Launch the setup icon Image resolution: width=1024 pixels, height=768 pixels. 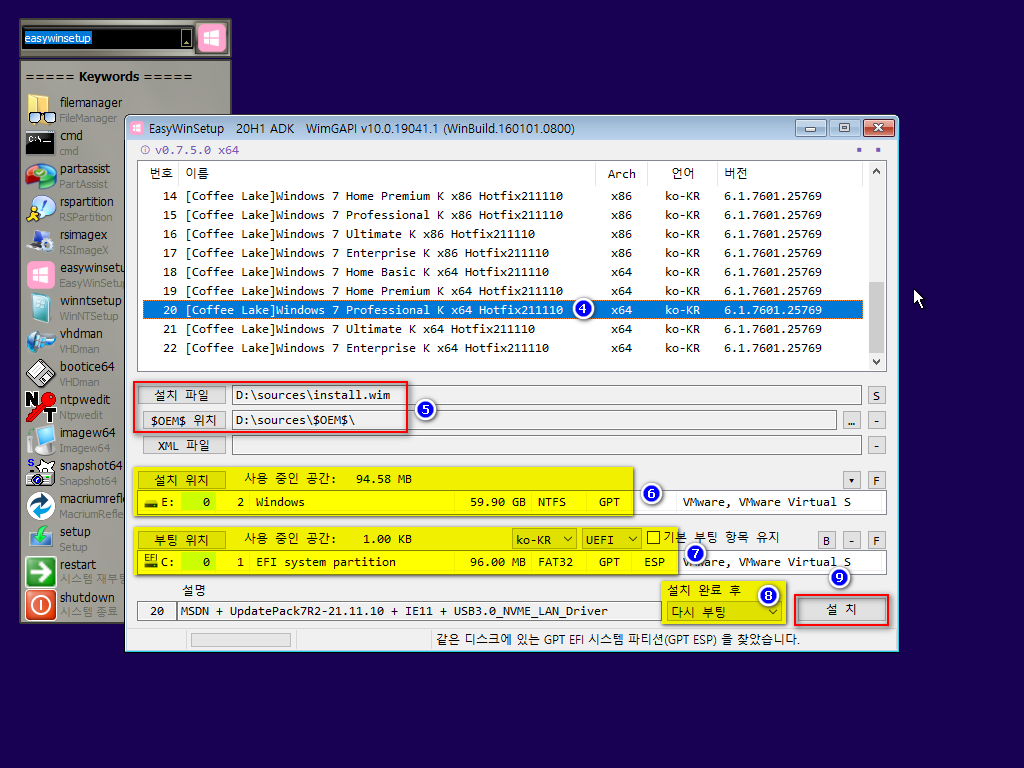coord(40,538)
